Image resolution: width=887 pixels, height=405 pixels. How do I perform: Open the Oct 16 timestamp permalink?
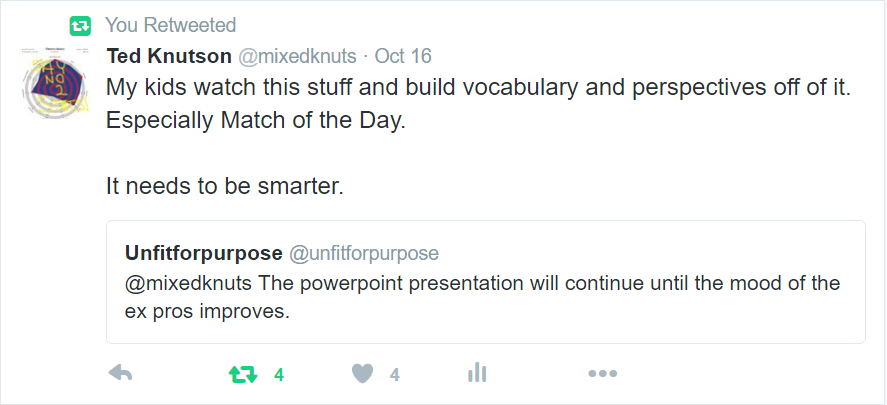pos(403,56)
